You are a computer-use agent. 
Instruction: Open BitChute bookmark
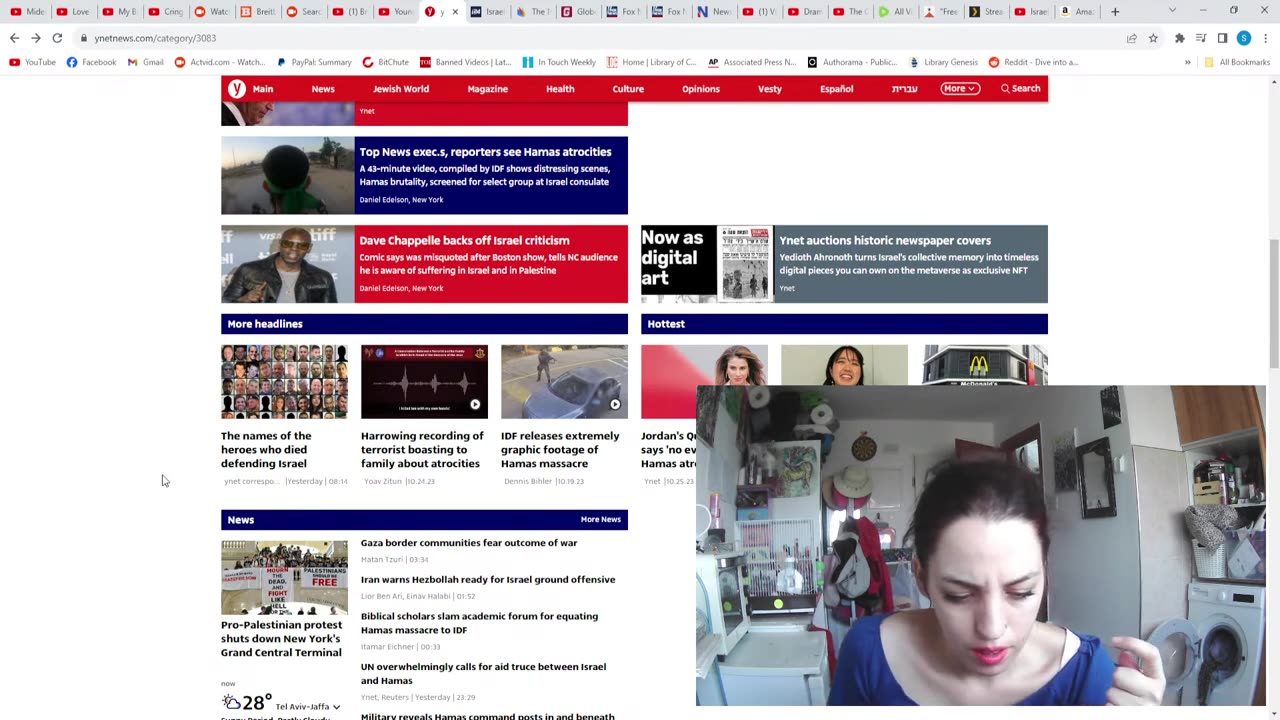pyautogui.click(x=385, y=62)
